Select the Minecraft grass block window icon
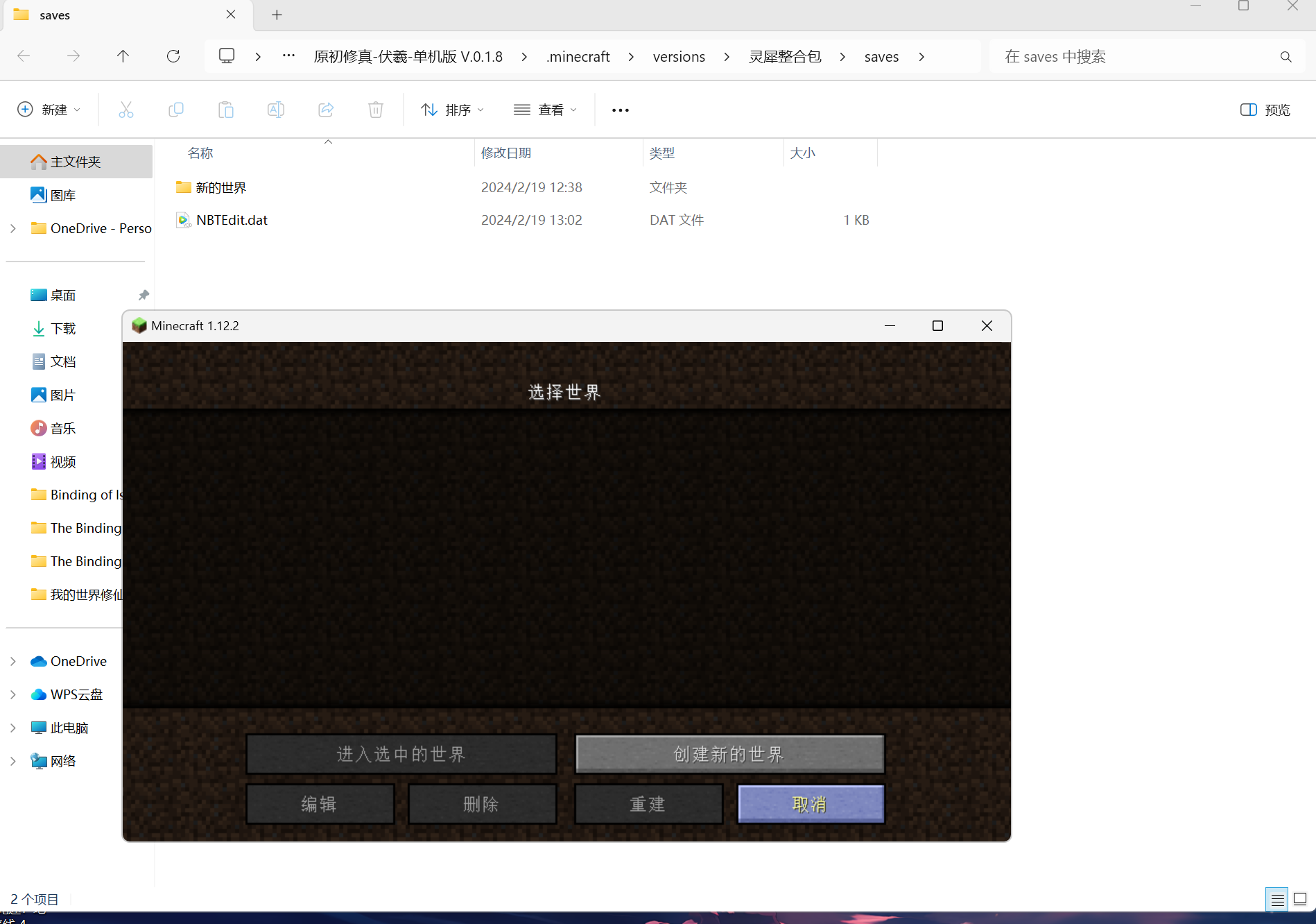 click(x=139, y=325)
